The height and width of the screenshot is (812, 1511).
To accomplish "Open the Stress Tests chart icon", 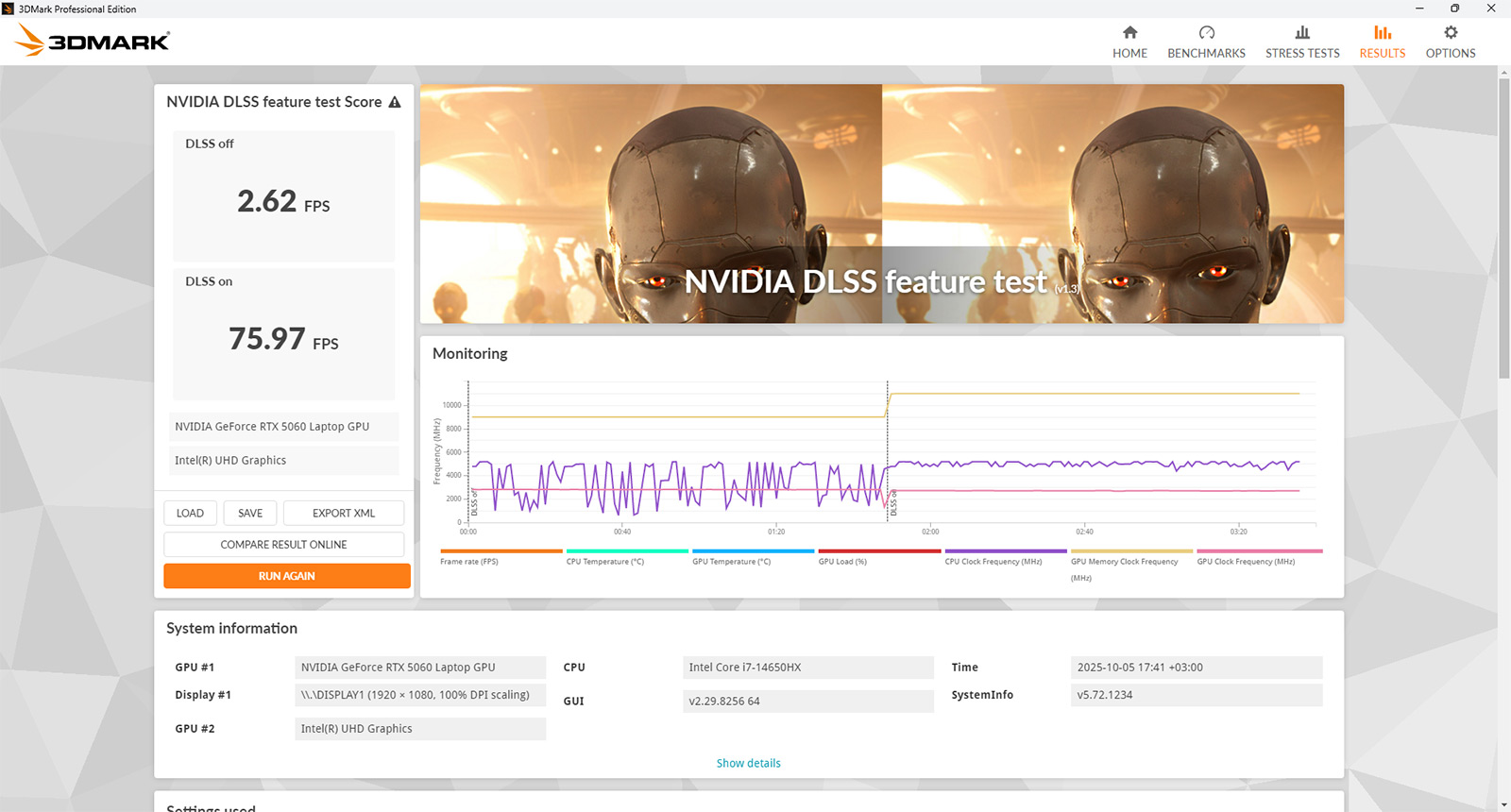I will point(1302,33).
